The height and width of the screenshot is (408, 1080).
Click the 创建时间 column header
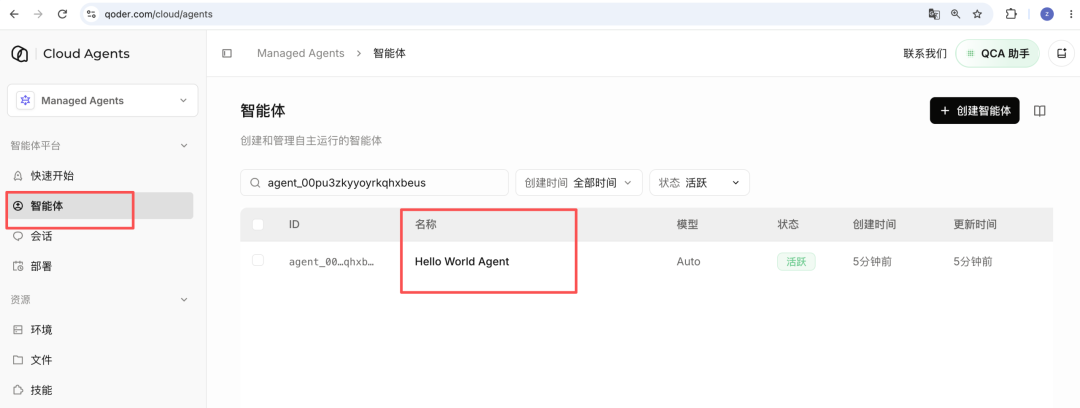tap(874, 224)
